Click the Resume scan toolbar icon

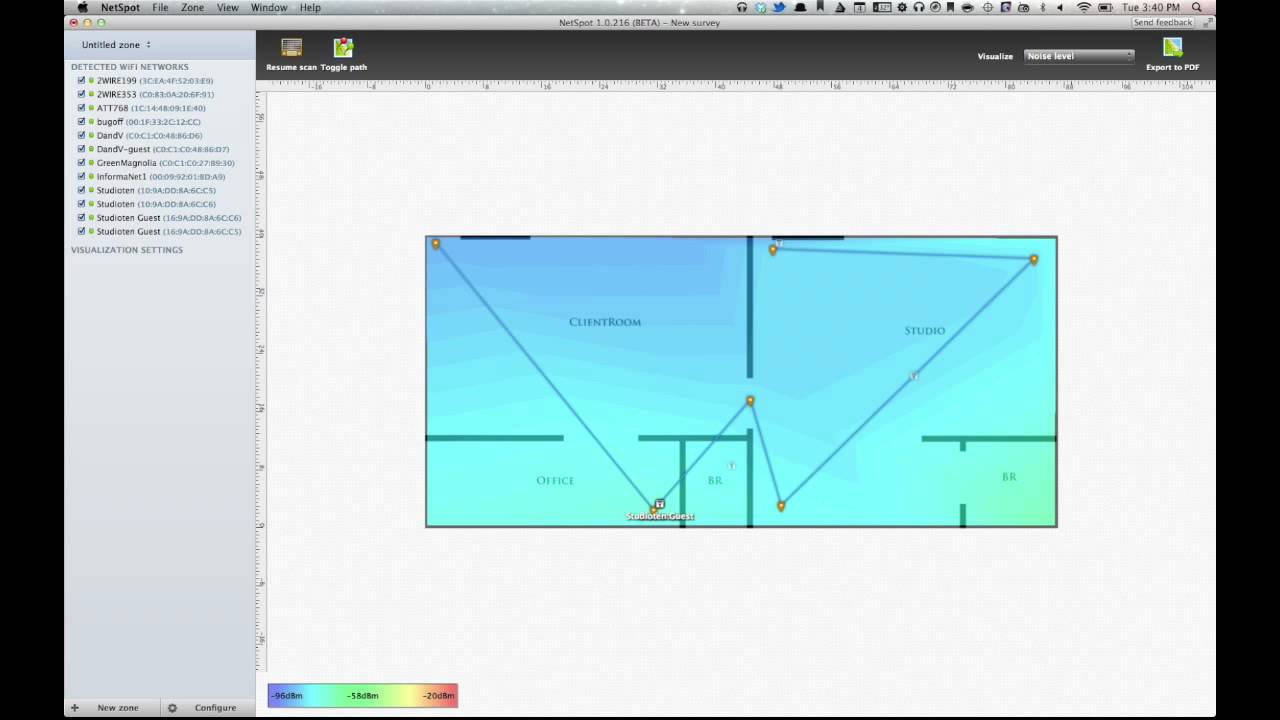coord(291,47)
